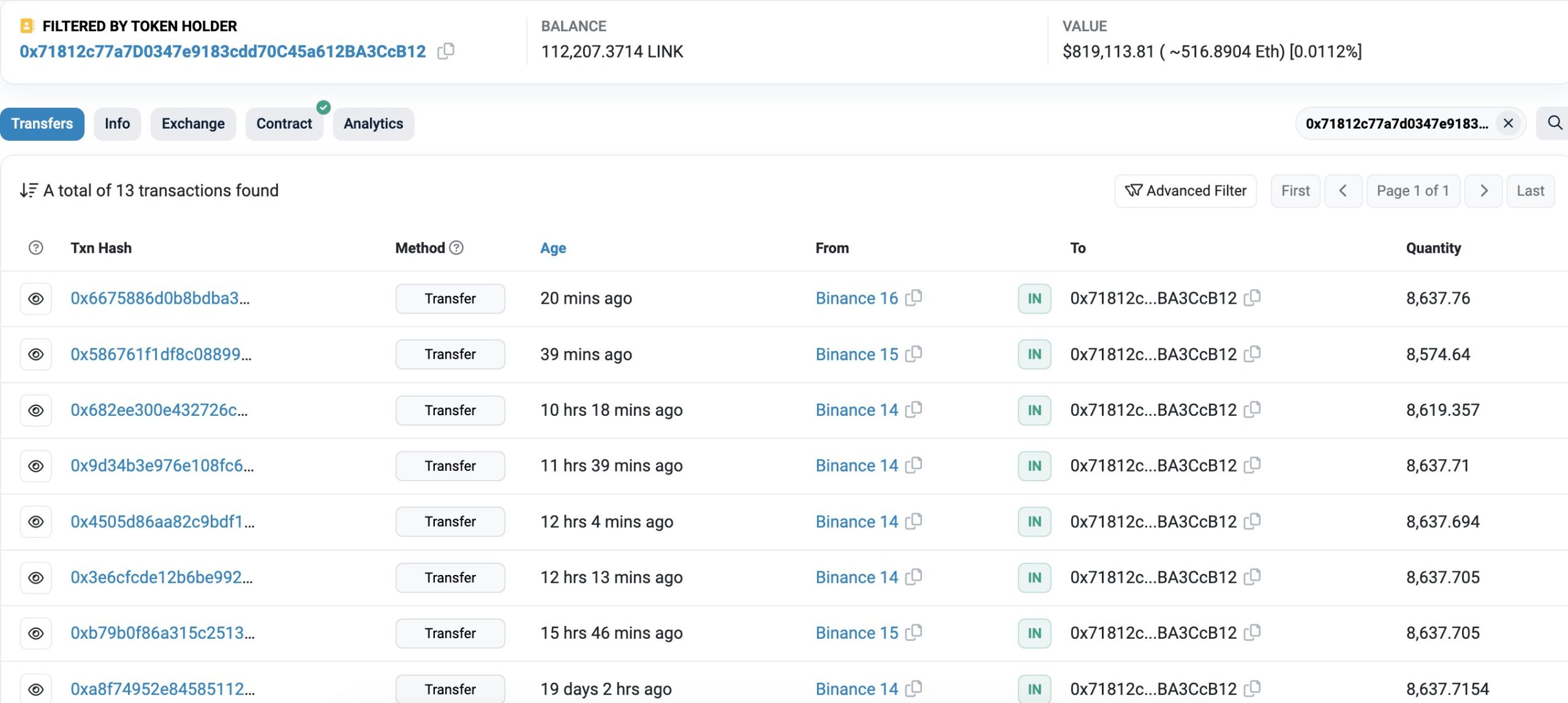The width and height of the screenshot is (1568, 703).
Task: Copy Binance 14 address in 12 hrs 4 mins row
Action: [913, 521]
